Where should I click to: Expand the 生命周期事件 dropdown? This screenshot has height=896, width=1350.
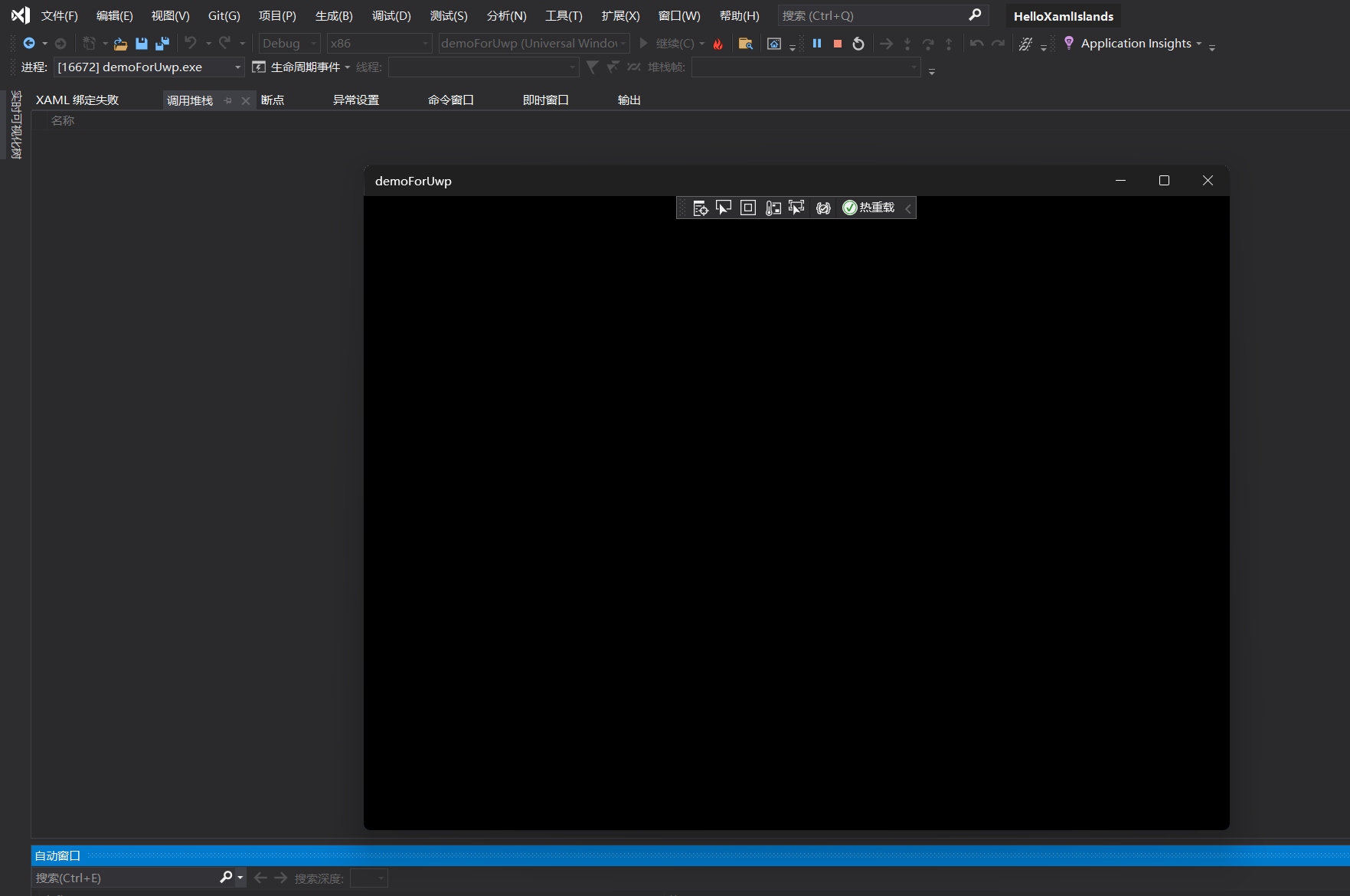tap(348, 67)
